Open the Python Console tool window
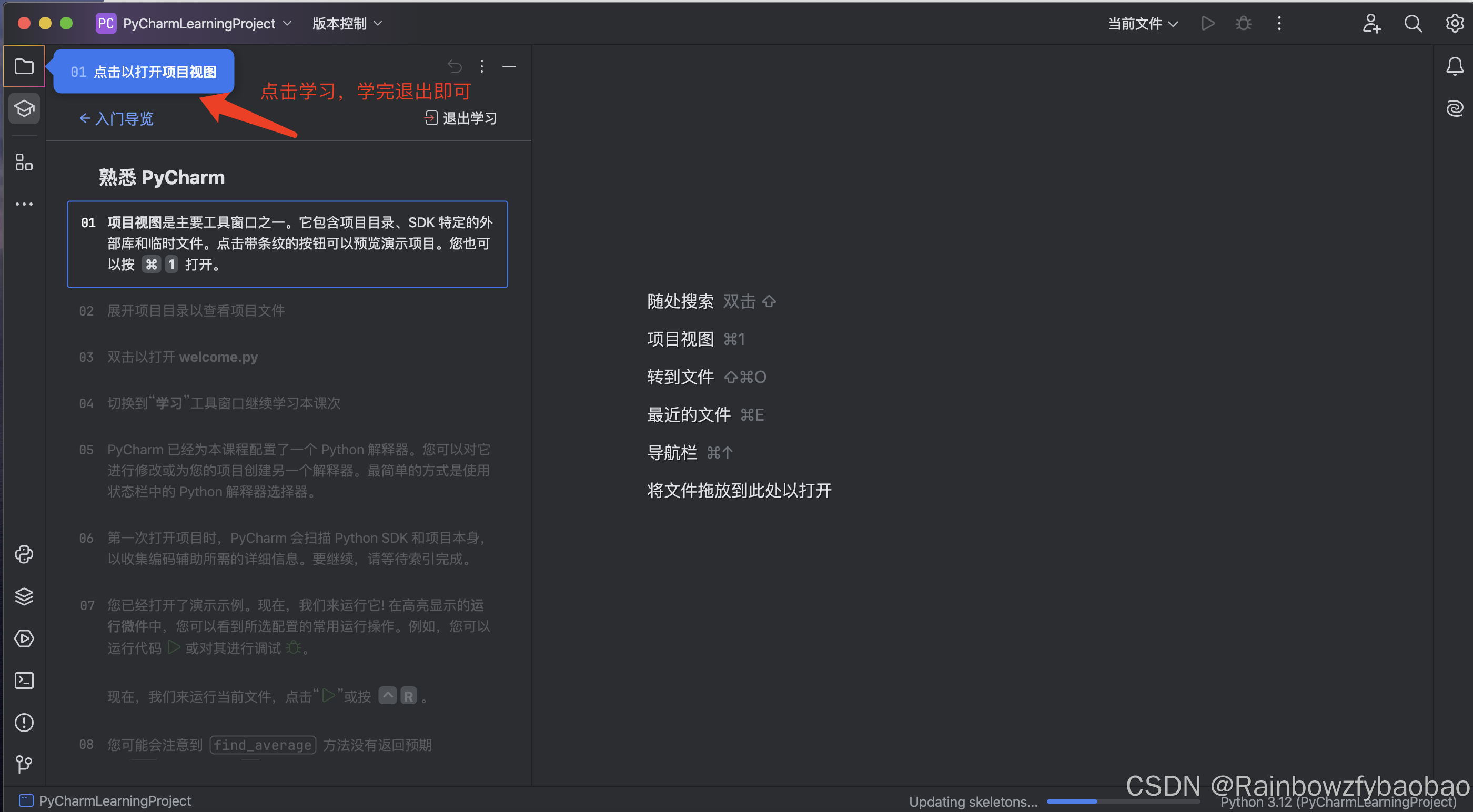The width and height of the screenshot is (1473, 812). click(x=24, y=554)
